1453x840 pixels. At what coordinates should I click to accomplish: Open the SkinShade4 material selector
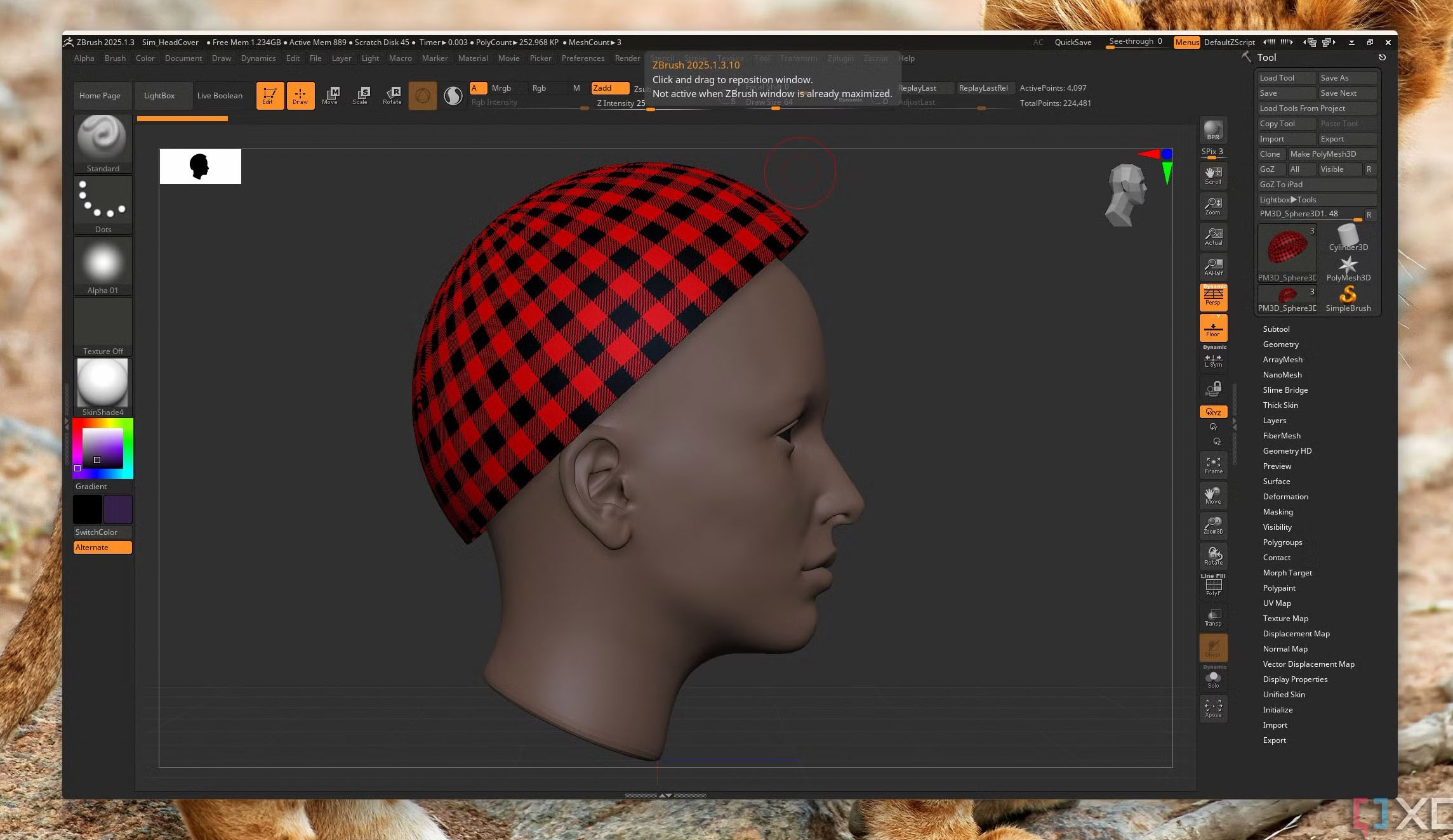103,388
